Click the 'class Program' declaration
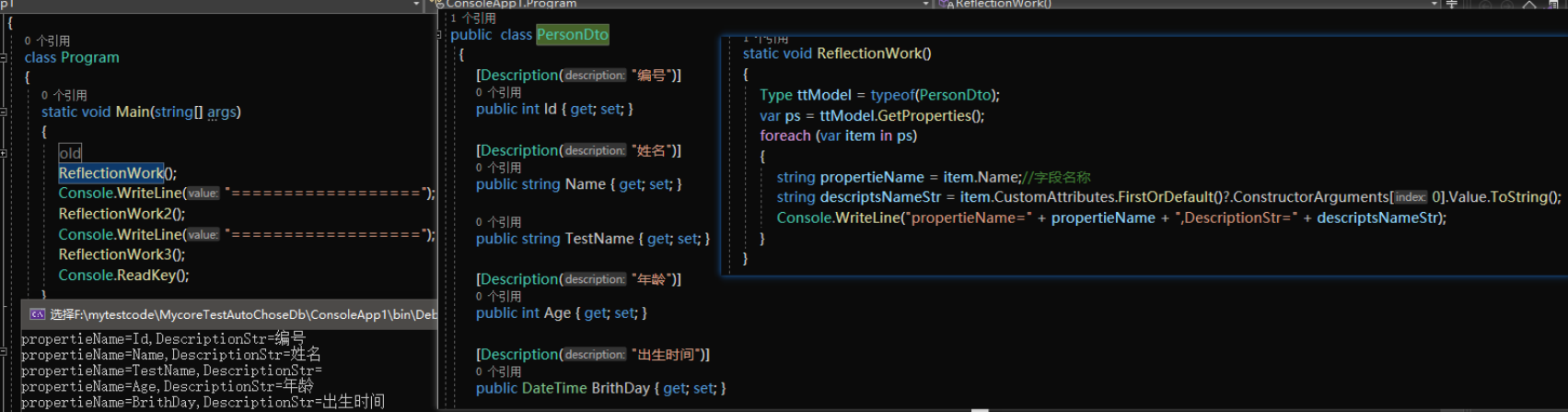This screenshot has width=1568, height=412. (x=72, y=57)
